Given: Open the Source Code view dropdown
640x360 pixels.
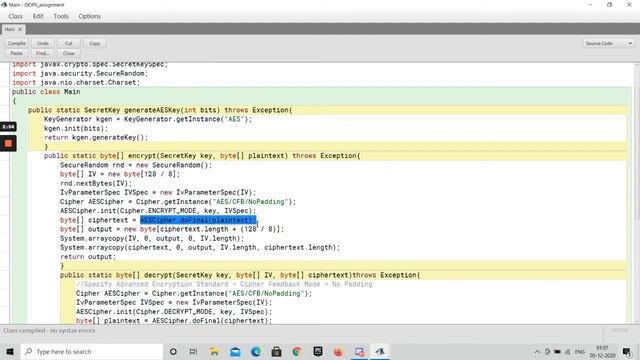Looking at the screenshot, I should [608, 43].
